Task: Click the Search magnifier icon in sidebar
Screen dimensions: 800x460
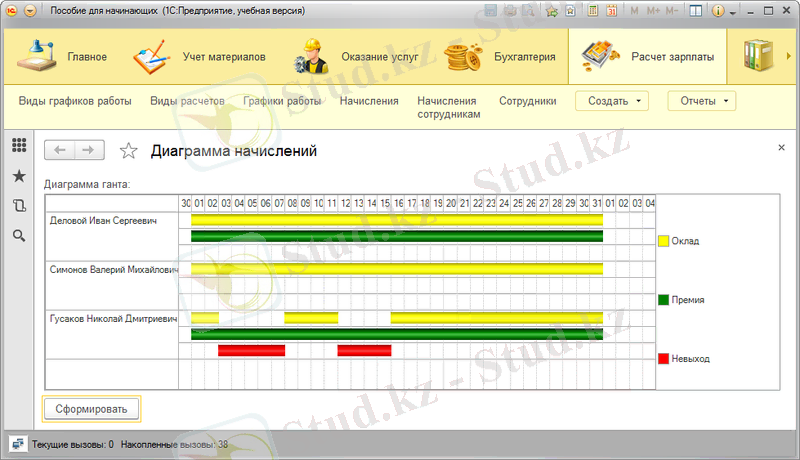Action: tap(19, 236)
